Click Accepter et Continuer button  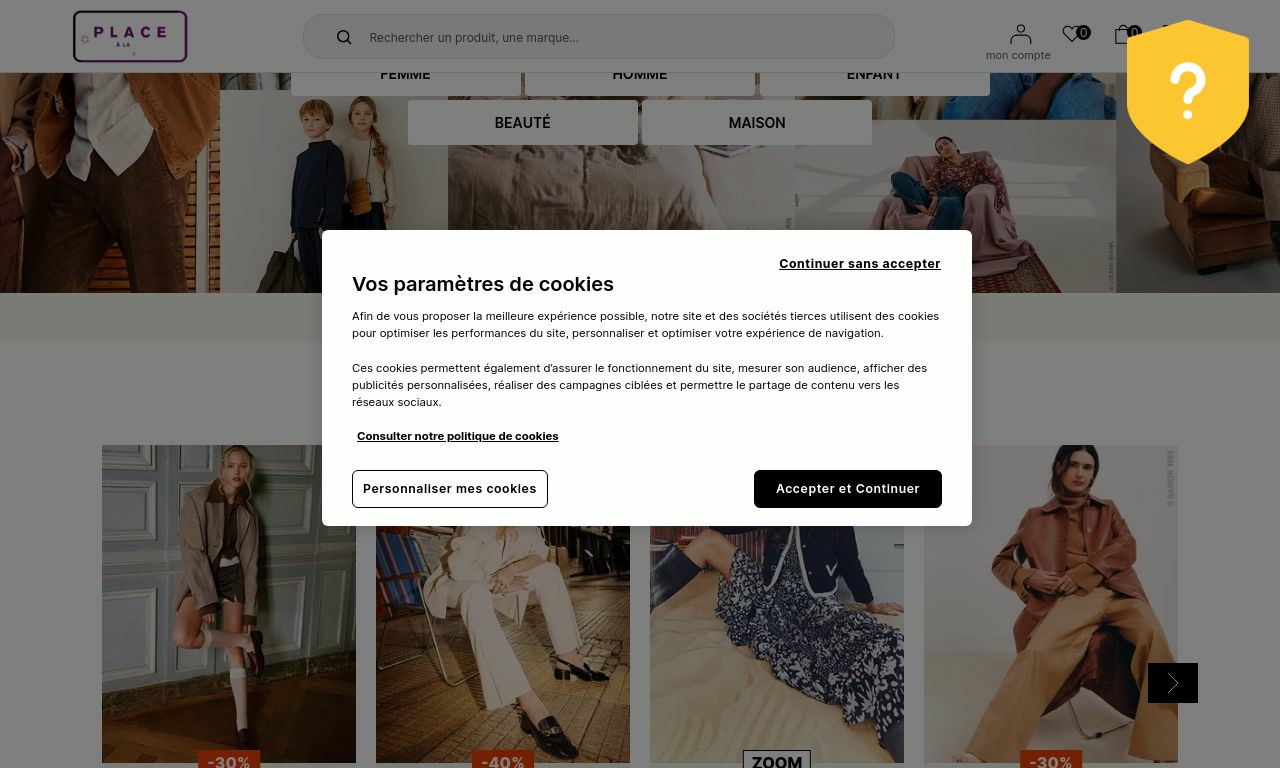pyautogui.click(x=848, y=488)
